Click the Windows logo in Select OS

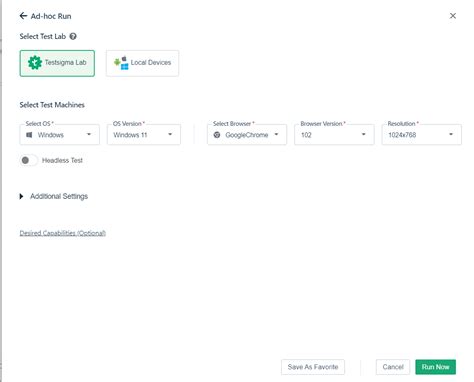click(29, 135)
